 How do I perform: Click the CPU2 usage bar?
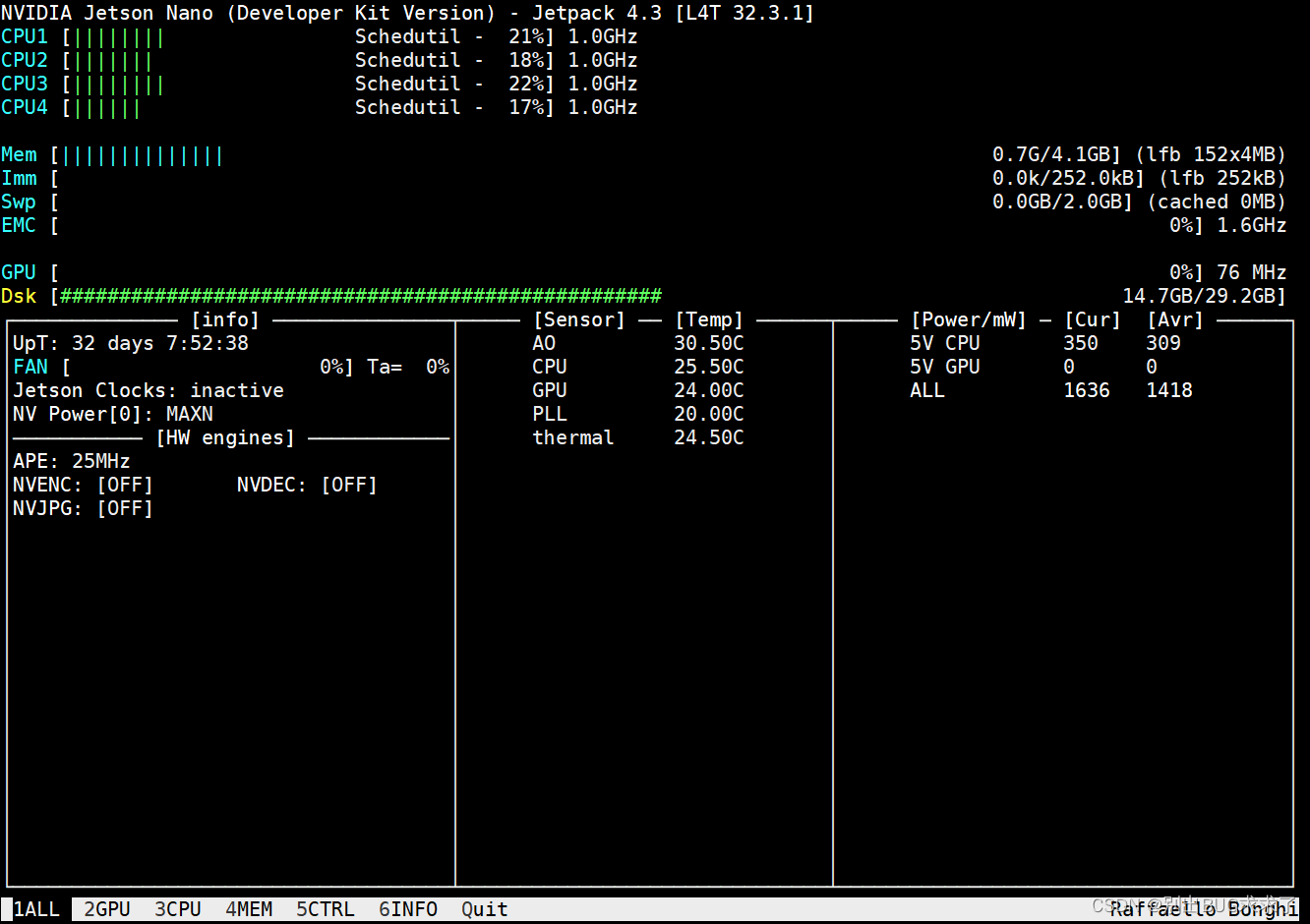pyautogui.click(x=112, y=61)
